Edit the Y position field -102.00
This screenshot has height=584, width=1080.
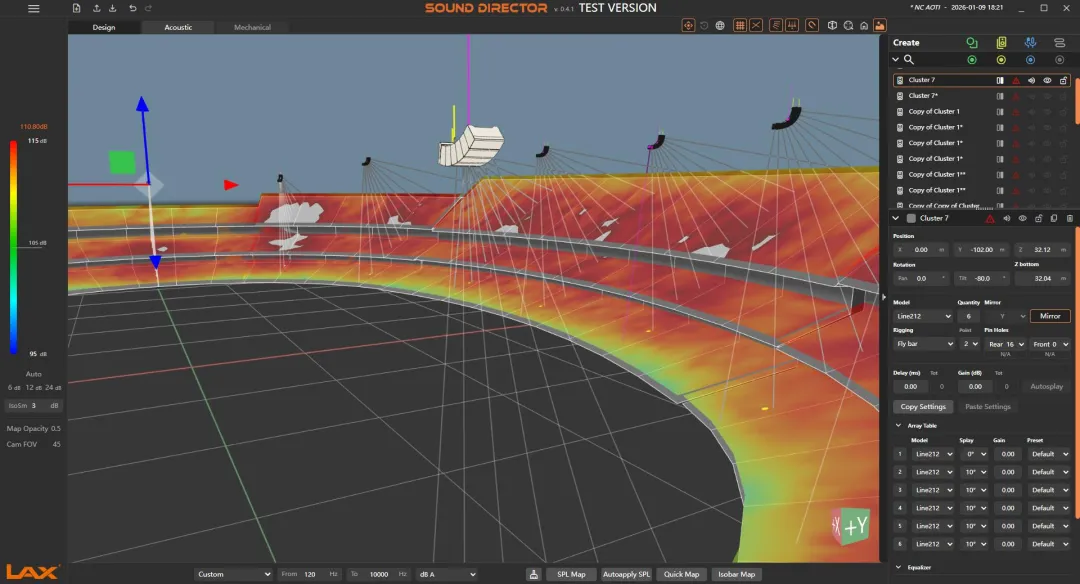pyautogui.click(x=981, y=250)
